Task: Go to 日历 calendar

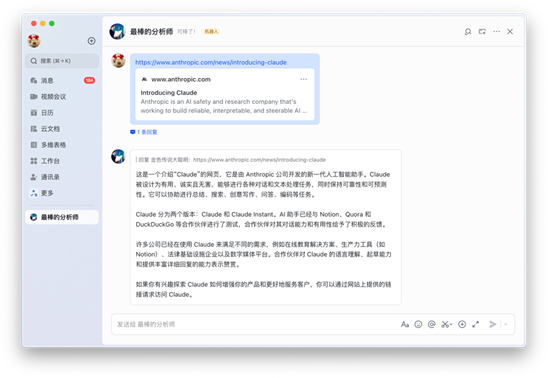Action: coord(62,113)
